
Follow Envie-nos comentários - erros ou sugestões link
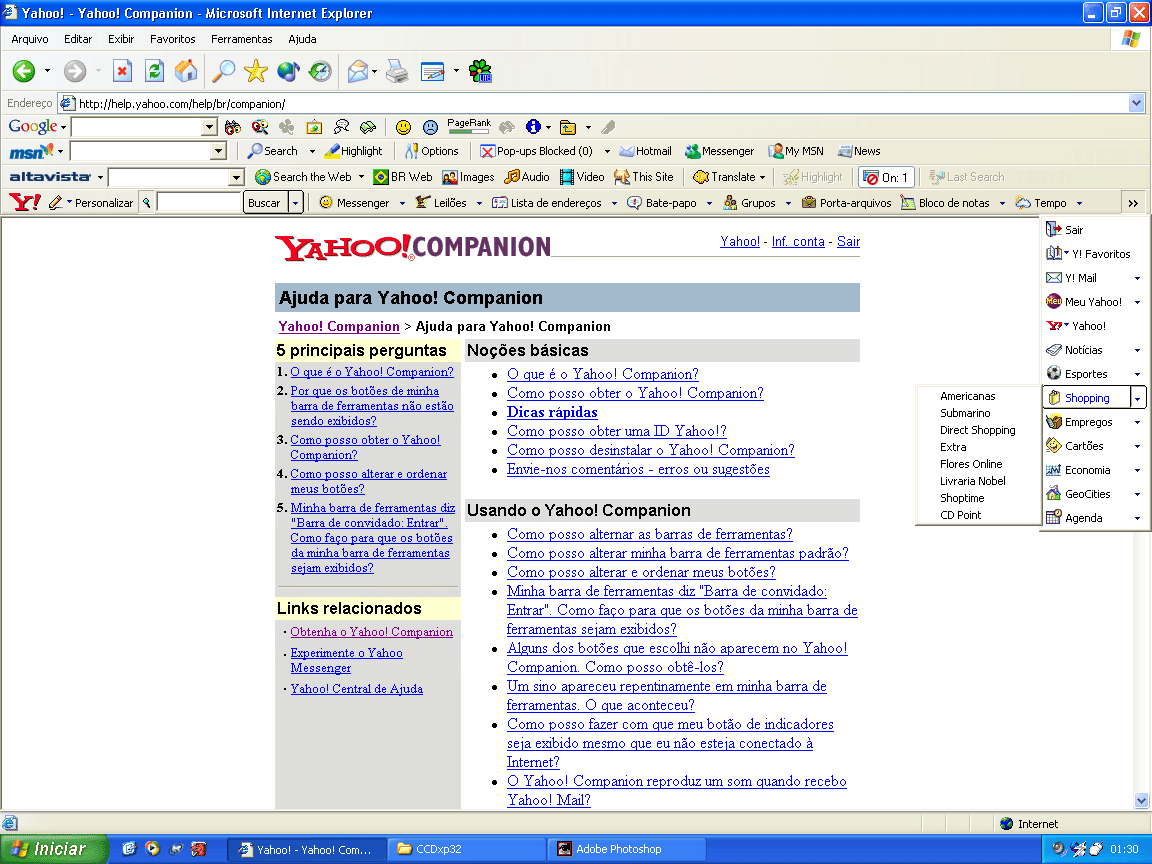coord(638,469)
